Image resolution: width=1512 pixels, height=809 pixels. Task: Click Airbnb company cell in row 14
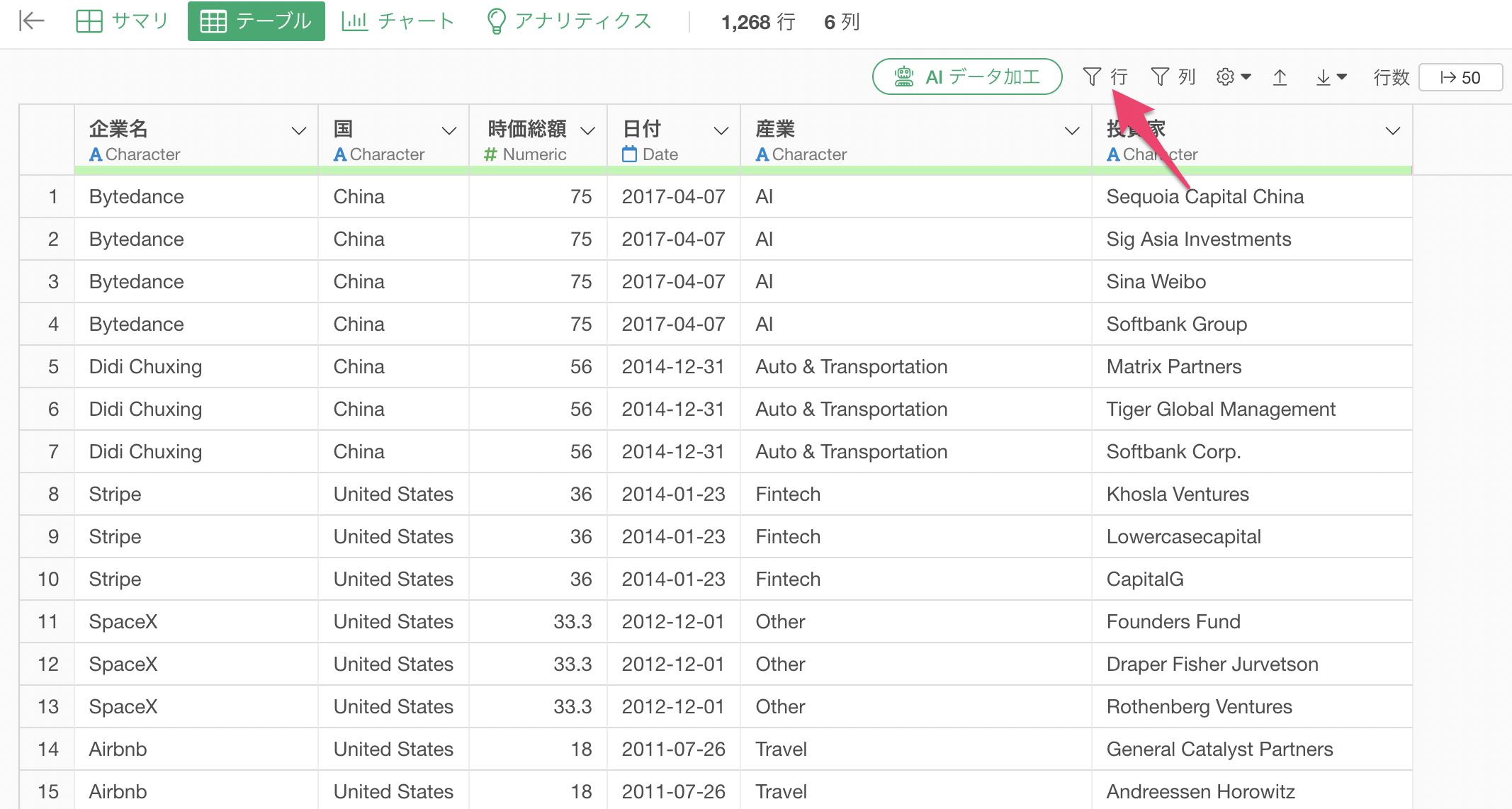pos(196,749)
